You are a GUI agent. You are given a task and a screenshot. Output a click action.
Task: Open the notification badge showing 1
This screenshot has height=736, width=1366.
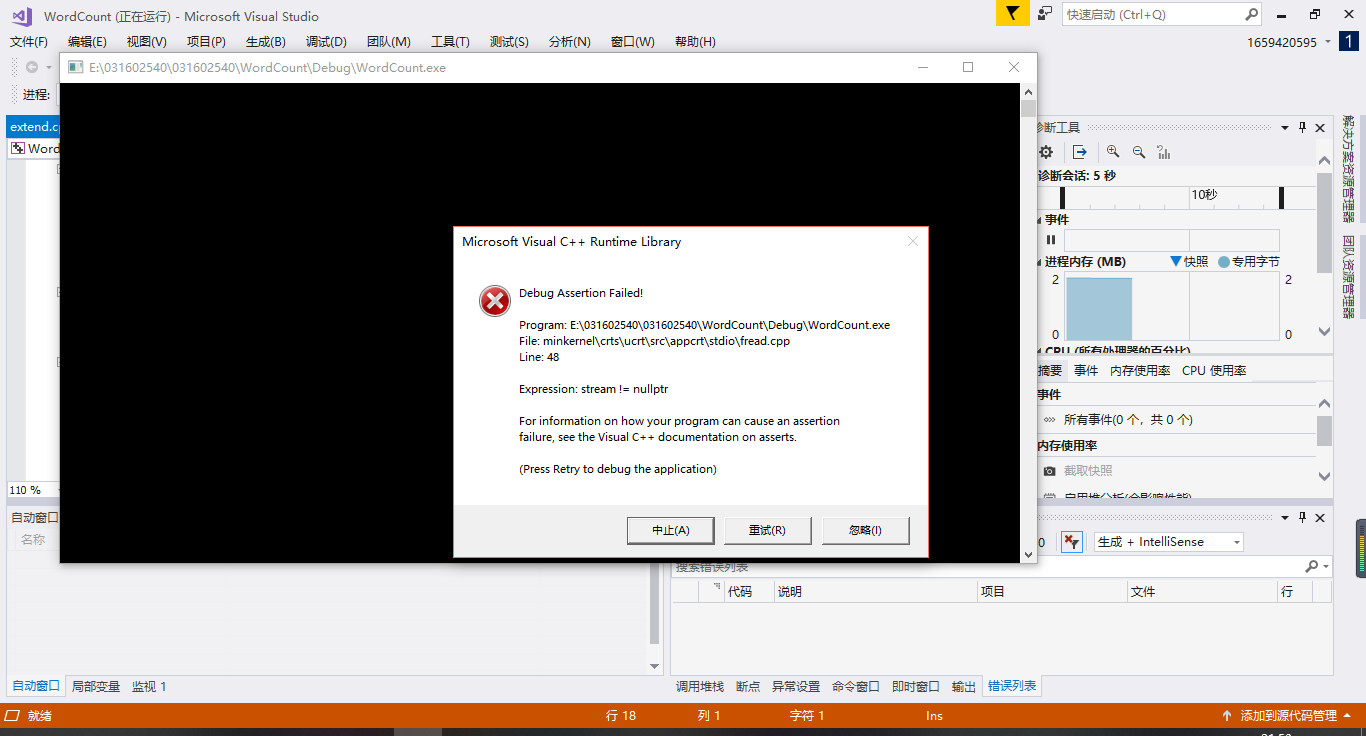click(x=1348, y=41)
